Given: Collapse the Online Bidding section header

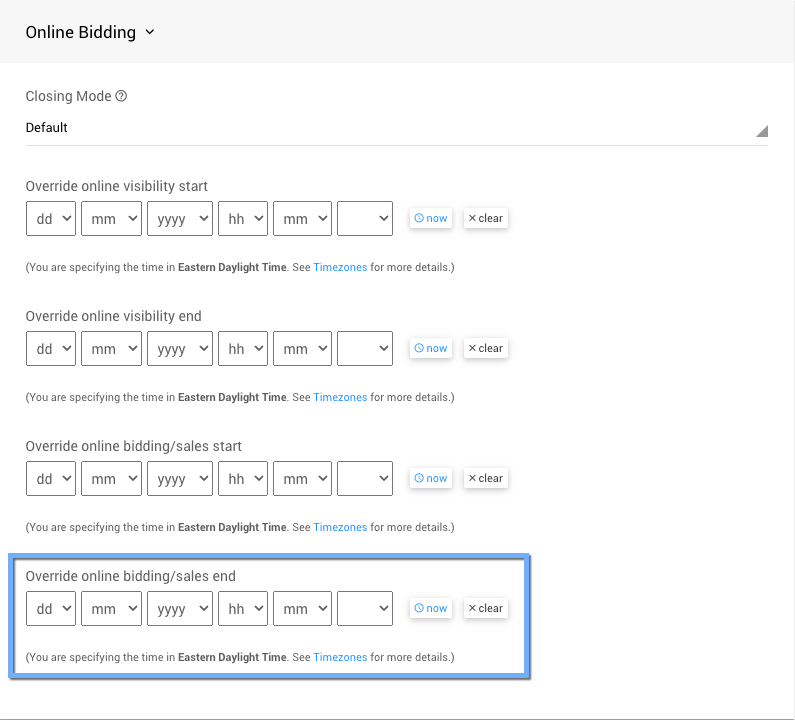Looking at the screenshot, I should (90, 32).
